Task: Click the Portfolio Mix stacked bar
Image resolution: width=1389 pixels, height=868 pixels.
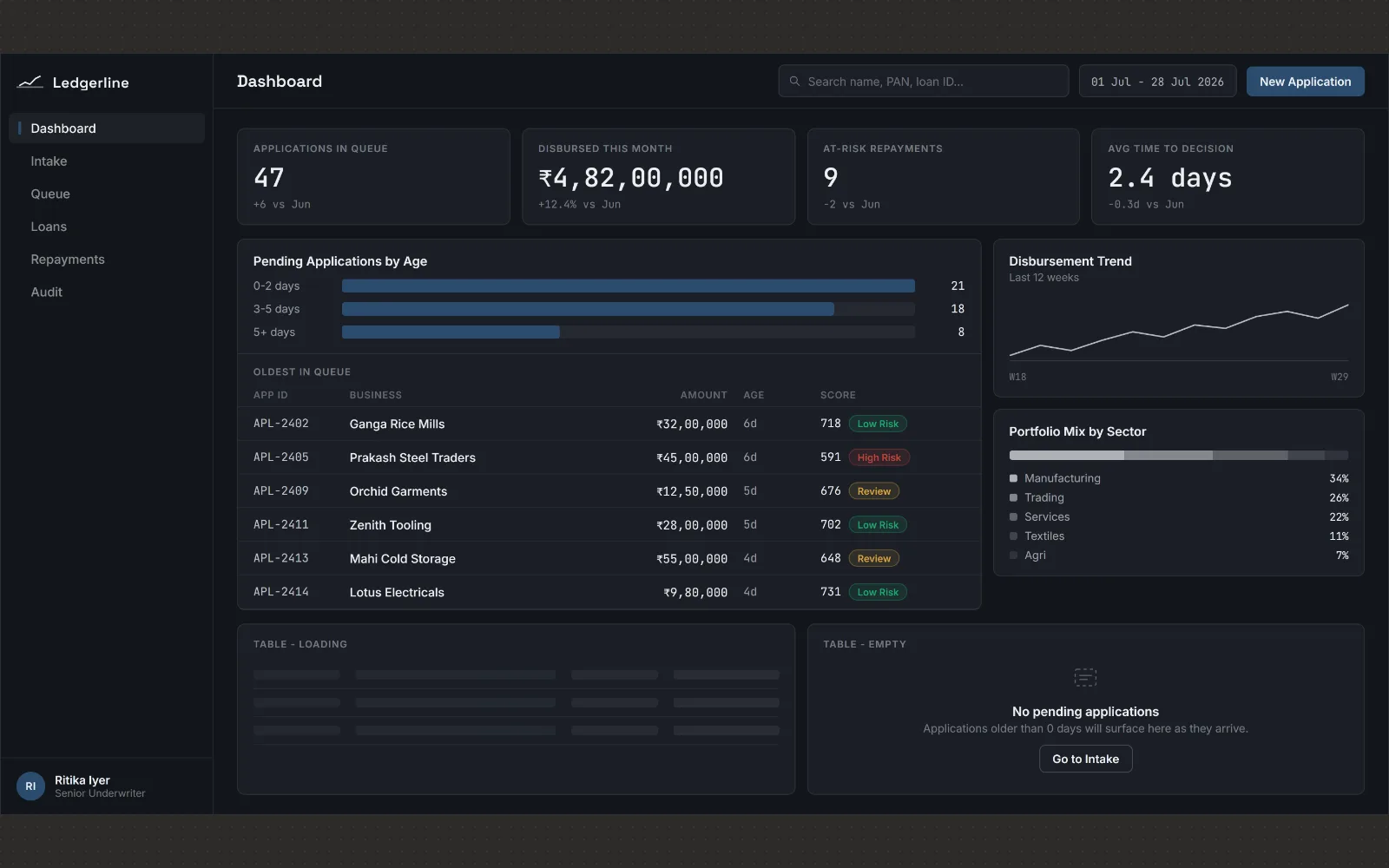Action: 1179,455
